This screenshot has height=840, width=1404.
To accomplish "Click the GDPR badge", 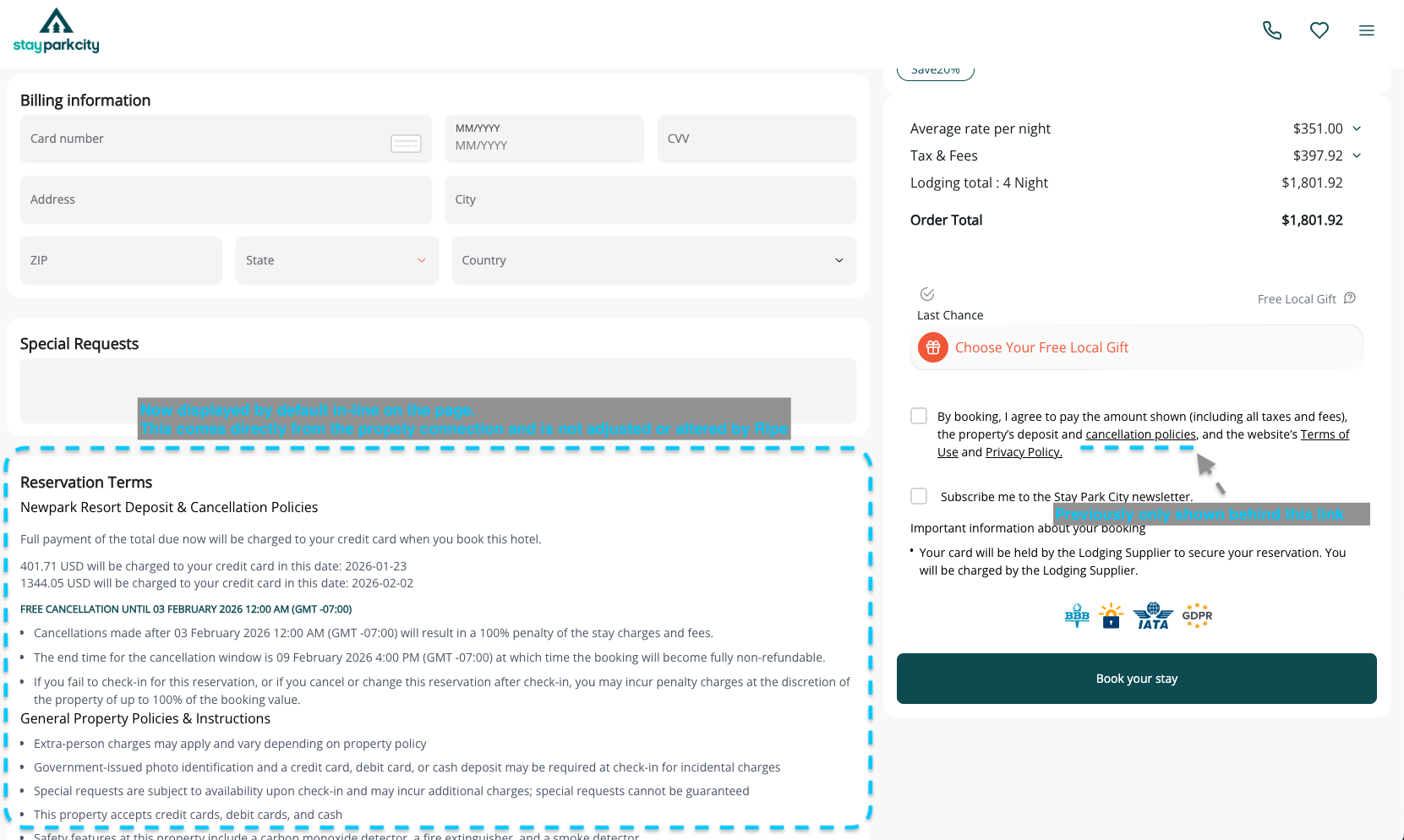I will pyautogui.click(x=1197, y=616).
